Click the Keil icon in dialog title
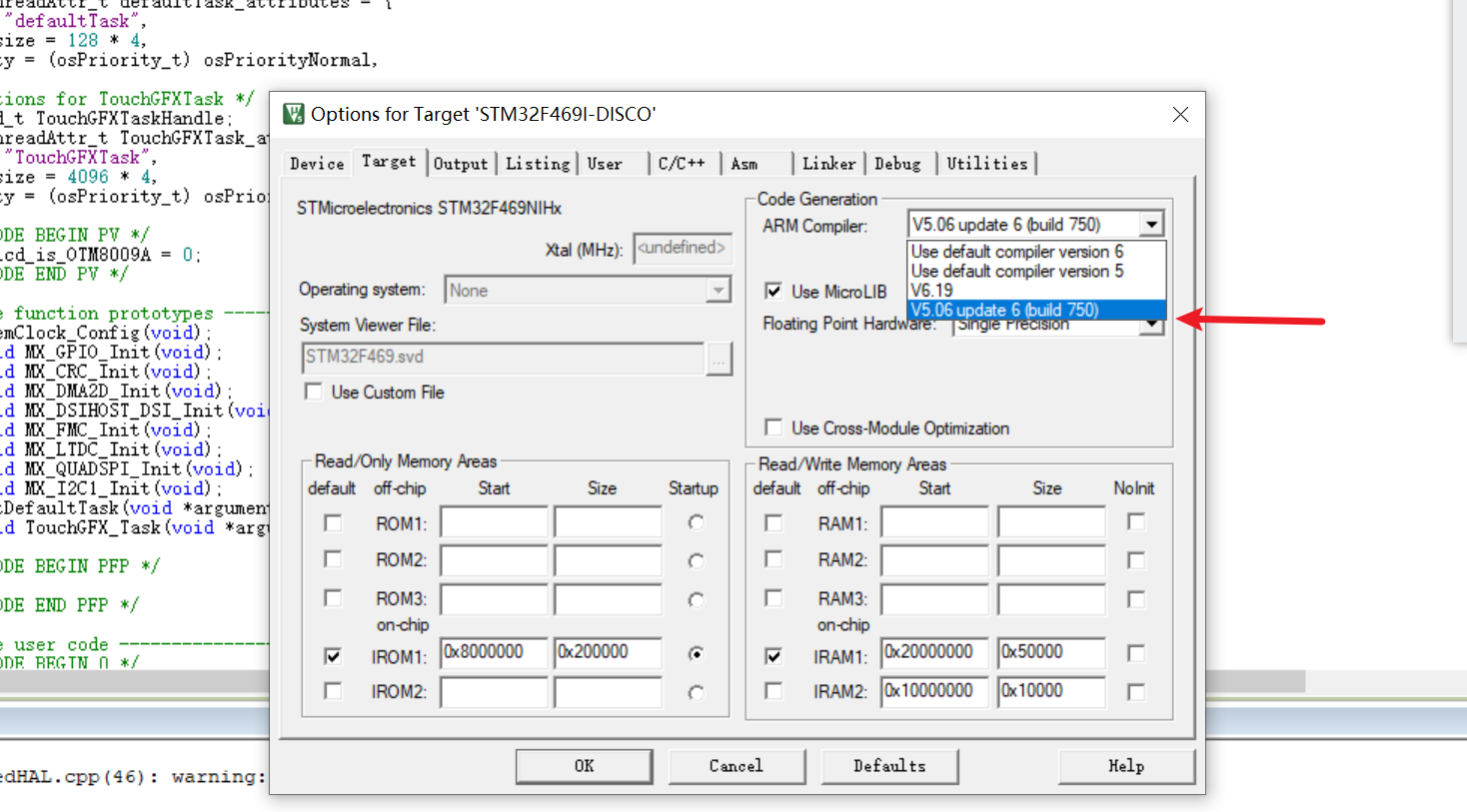1467x812 pixels. tap(293, 114)
